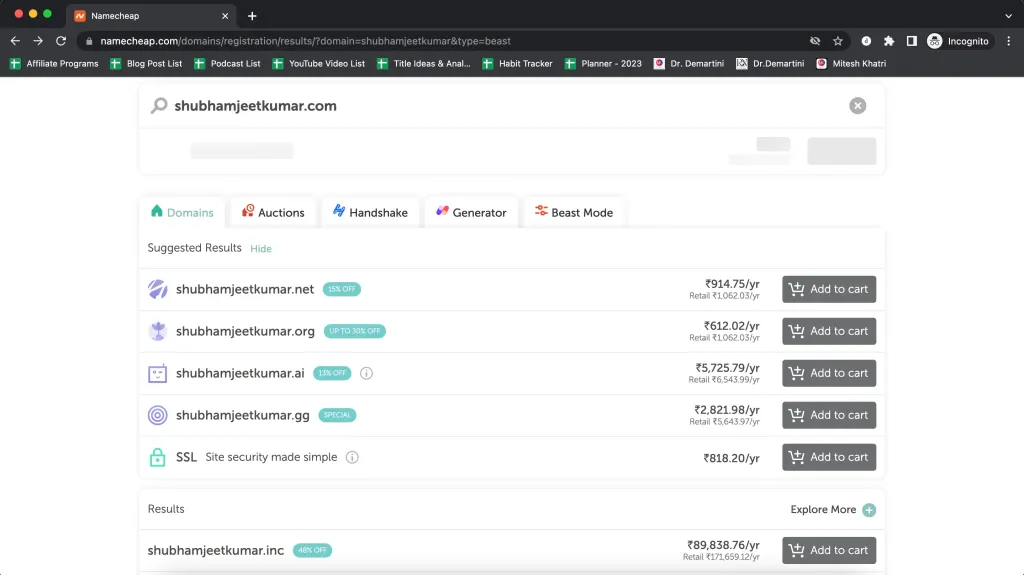Click the ₹914.75/yr price
Screen dimensions: 1024x575
tap(732, 284)
